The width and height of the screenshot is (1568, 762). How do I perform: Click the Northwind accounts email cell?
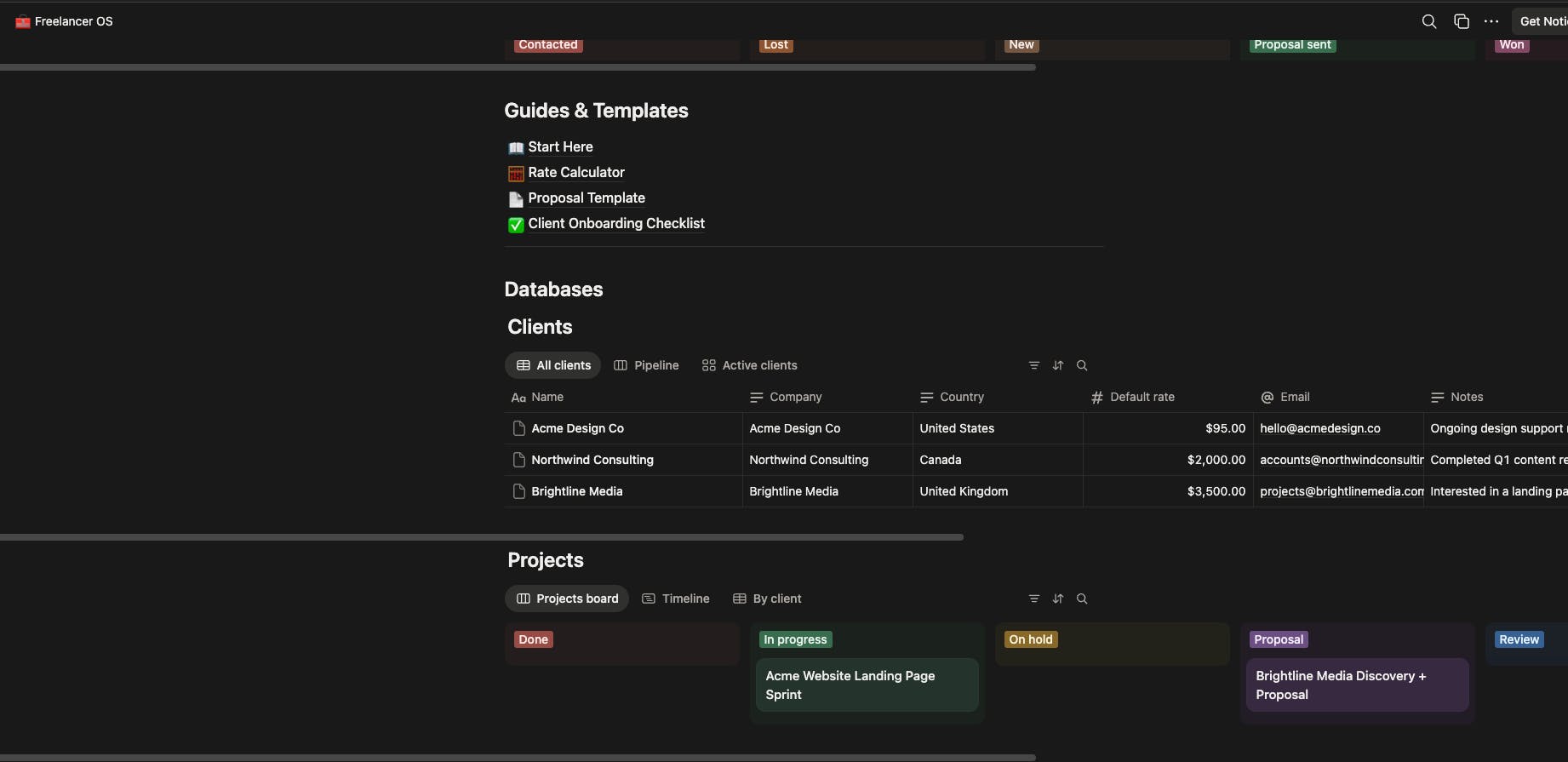(x=1338, y=460)
